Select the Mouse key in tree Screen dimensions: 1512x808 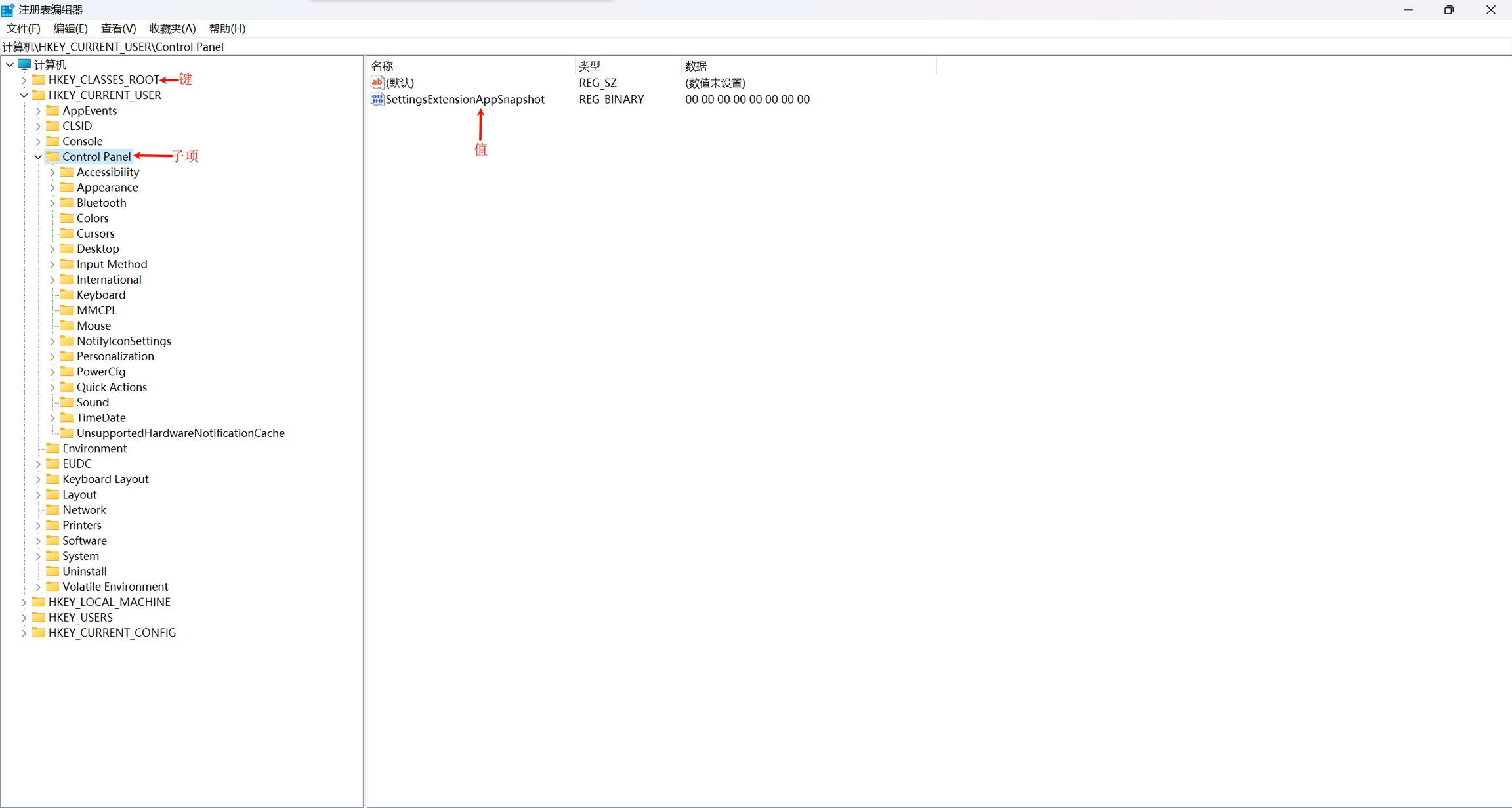tap(94, 326)
